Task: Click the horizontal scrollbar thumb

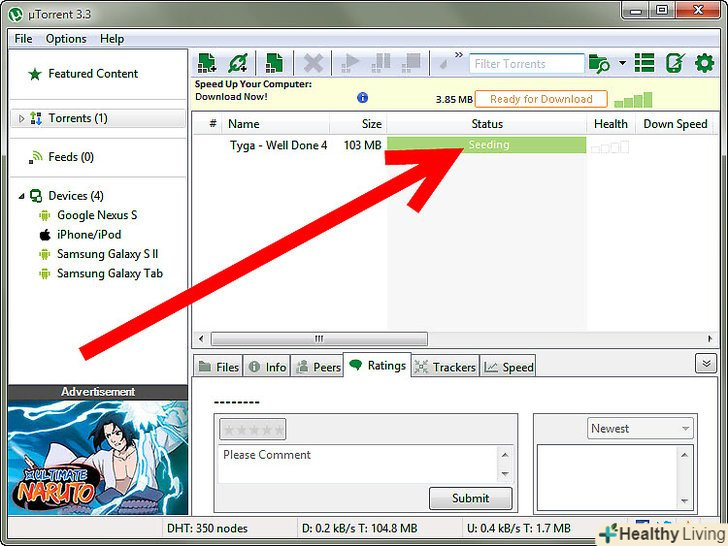Action: (x=319, y=338)
